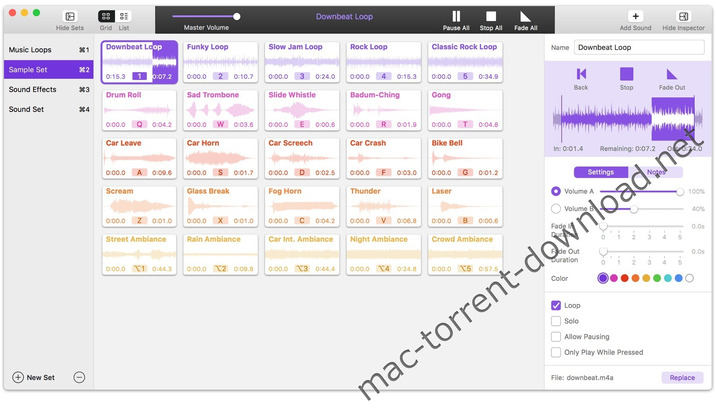This screenshot has width=716, height=408.
Task: Pick the white color swatch
Action: click(x=690, y=278)
